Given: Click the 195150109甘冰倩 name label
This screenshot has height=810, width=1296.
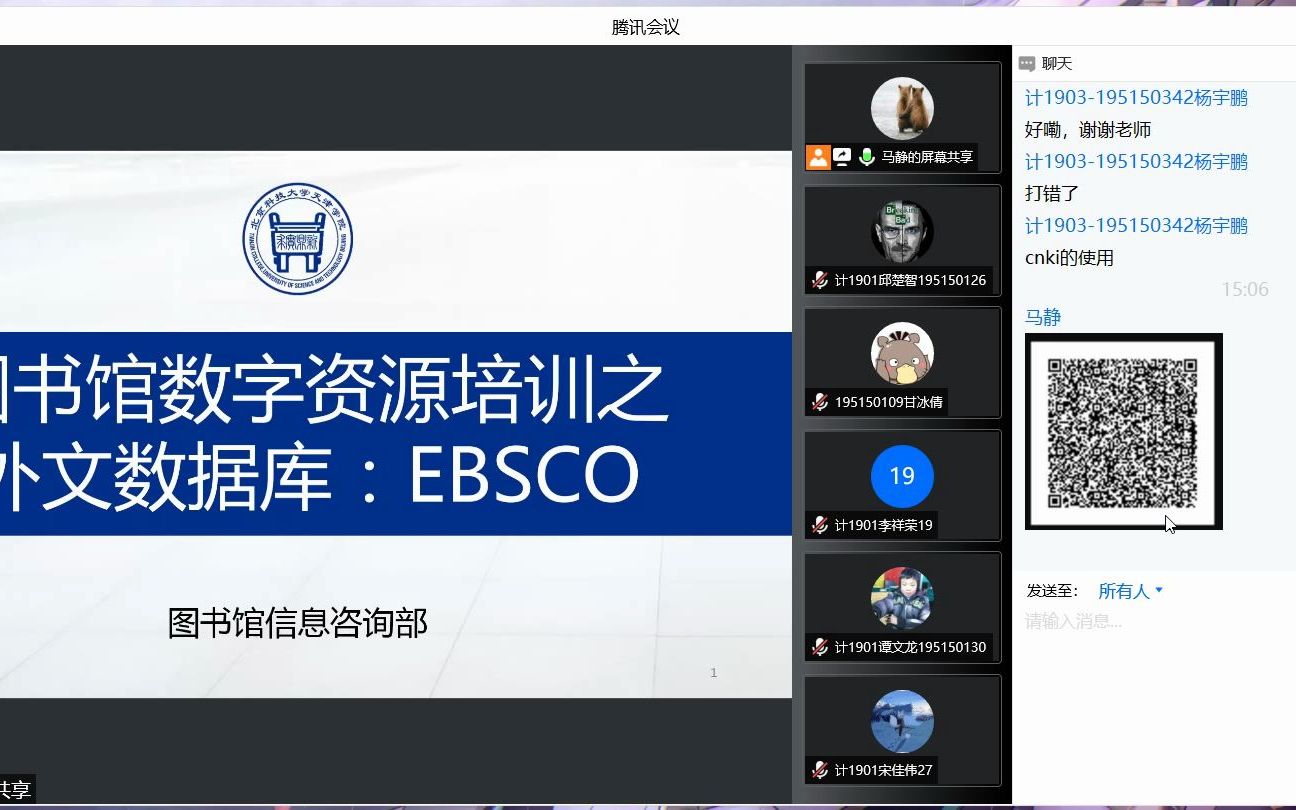Looking at the screenshot, I should [x=889, y=402].
